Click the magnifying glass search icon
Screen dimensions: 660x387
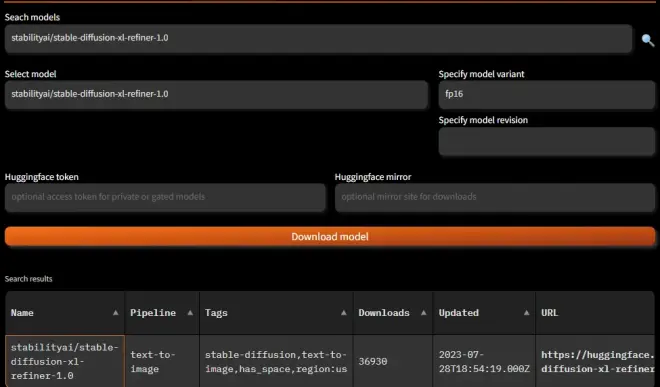point(647,40)
